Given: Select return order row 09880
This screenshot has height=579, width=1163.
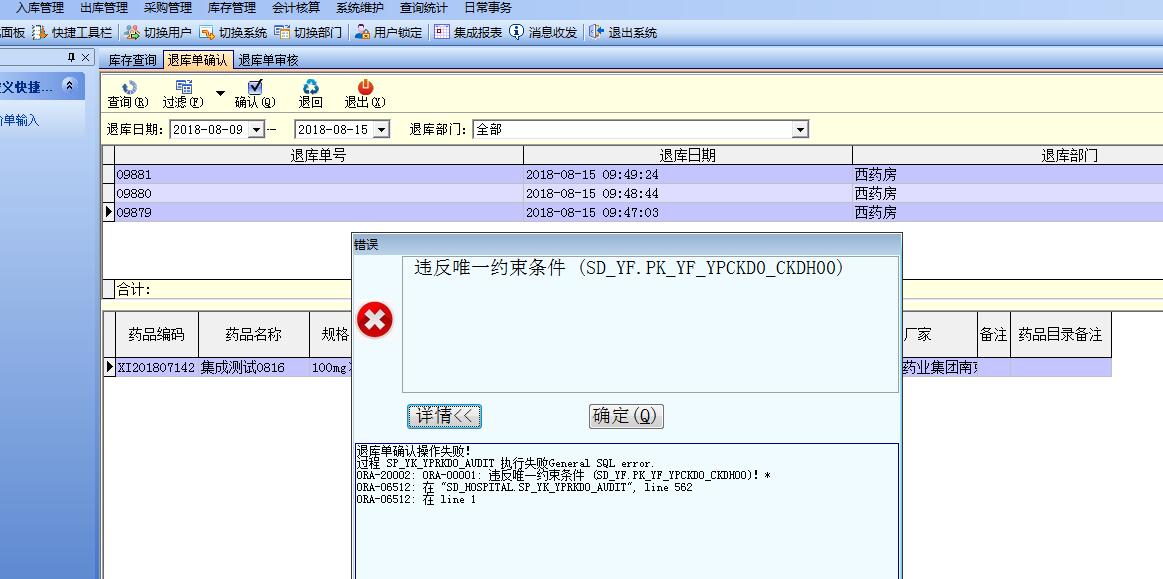Looking at the screenshot, I should [639, 193].
